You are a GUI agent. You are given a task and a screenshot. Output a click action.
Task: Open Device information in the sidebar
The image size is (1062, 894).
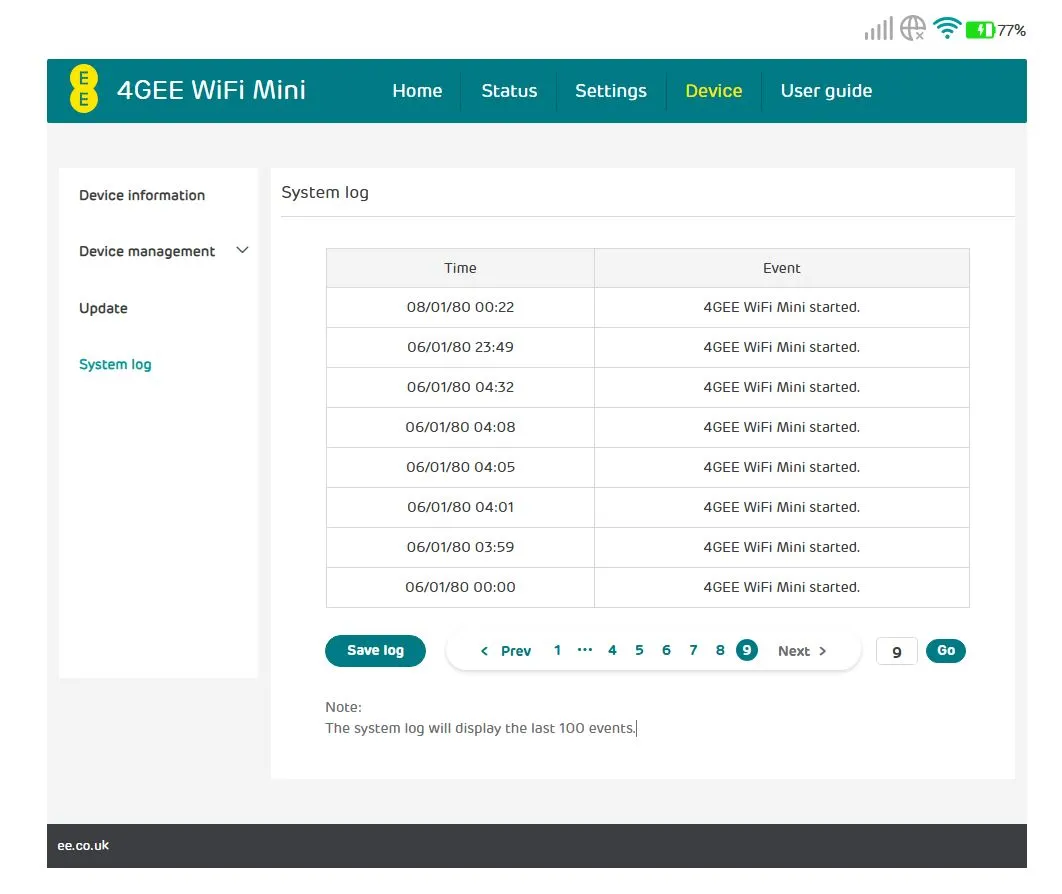coord(141,195)
